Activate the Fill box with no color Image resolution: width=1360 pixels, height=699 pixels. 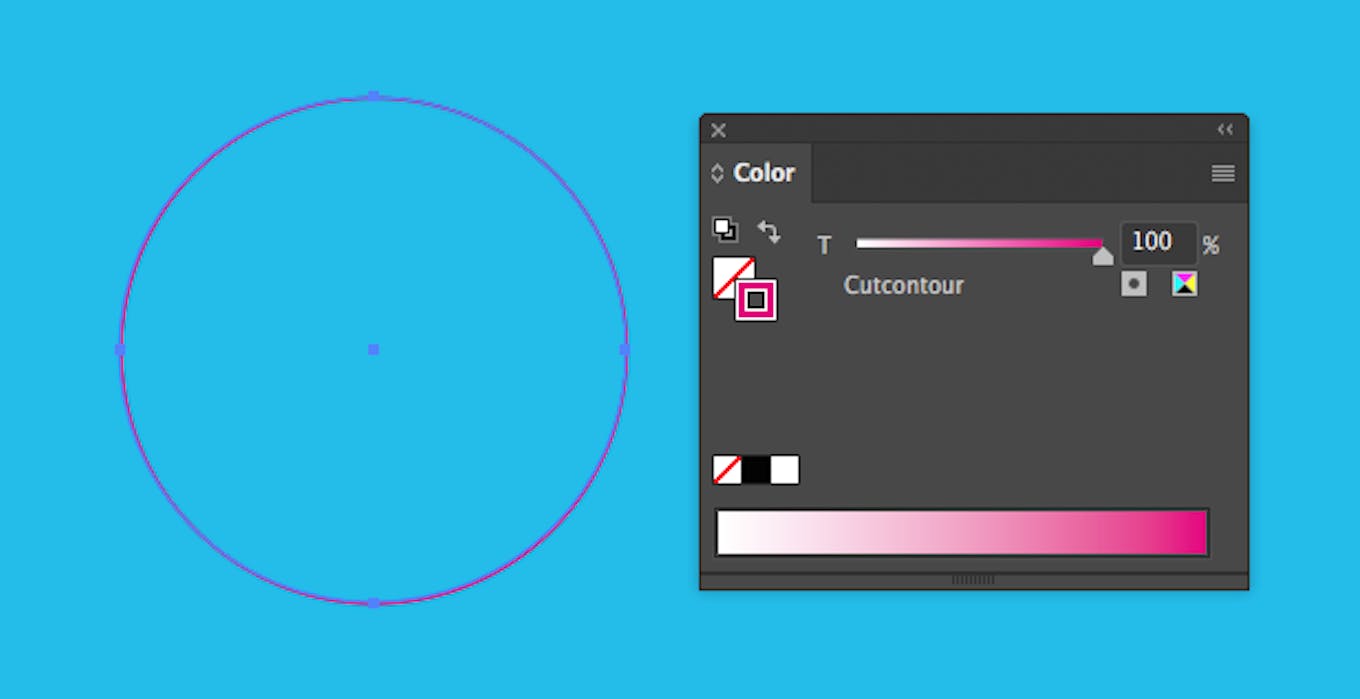pyautogui.click(x=733, y=277)
